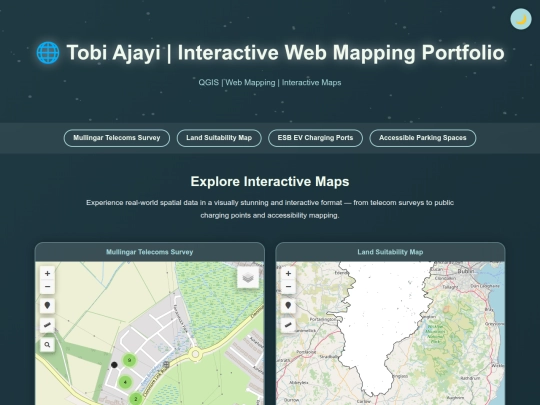Jump to ESB EV Charging Ports

[x=315, y=138]
